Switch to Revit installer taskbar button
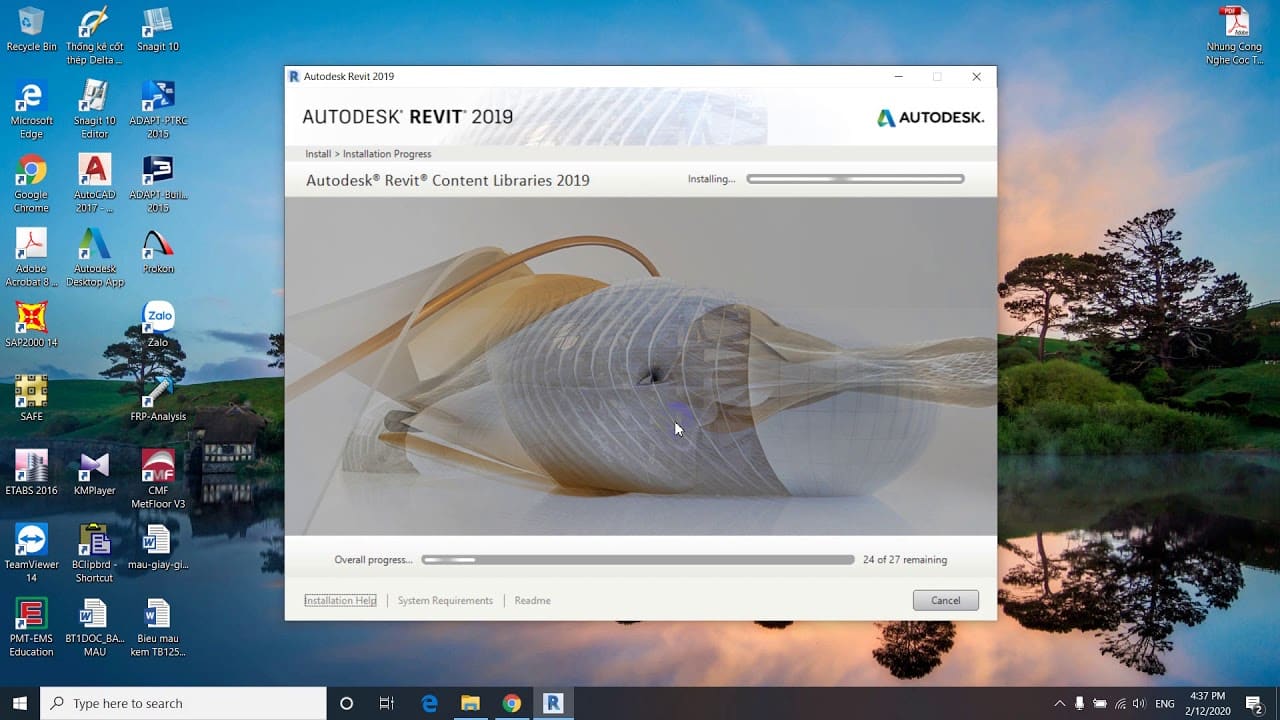1280x720 pixels. click(552, 703)
